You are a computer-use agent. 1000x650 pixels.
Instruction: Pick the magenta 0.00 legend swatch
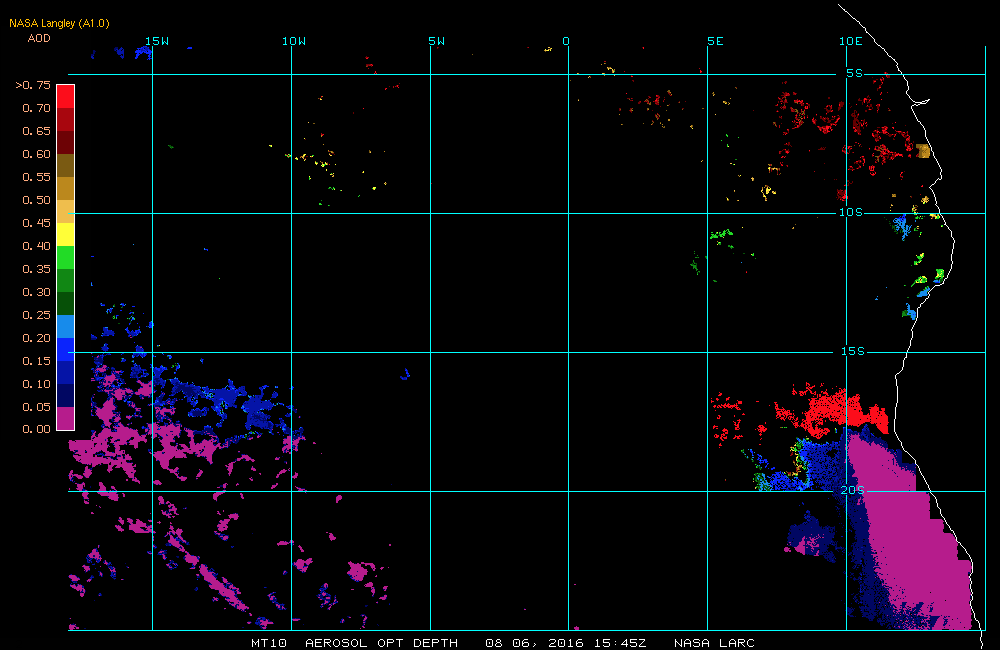(x=66, y=418)
